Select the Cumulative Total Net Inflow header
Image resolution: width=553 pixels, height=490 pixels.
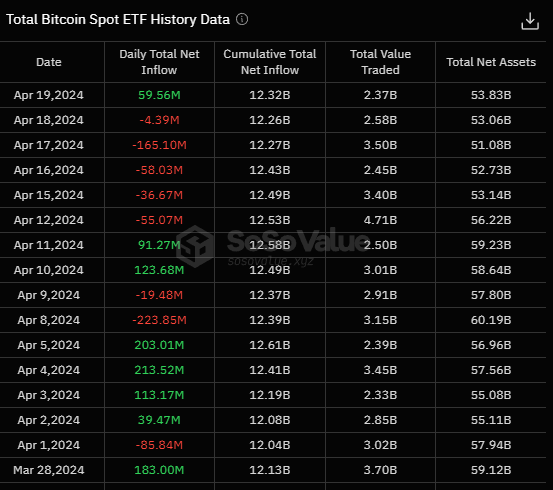(270, 62)
